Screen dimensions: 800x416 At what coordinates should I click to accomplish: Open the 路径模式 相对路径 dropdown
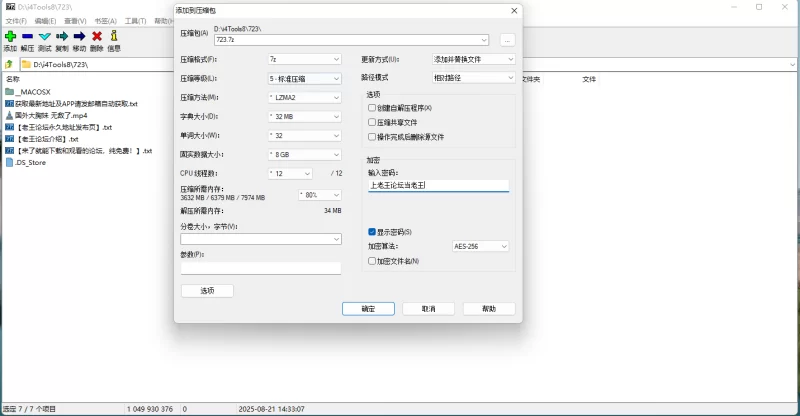coord(473,78)
